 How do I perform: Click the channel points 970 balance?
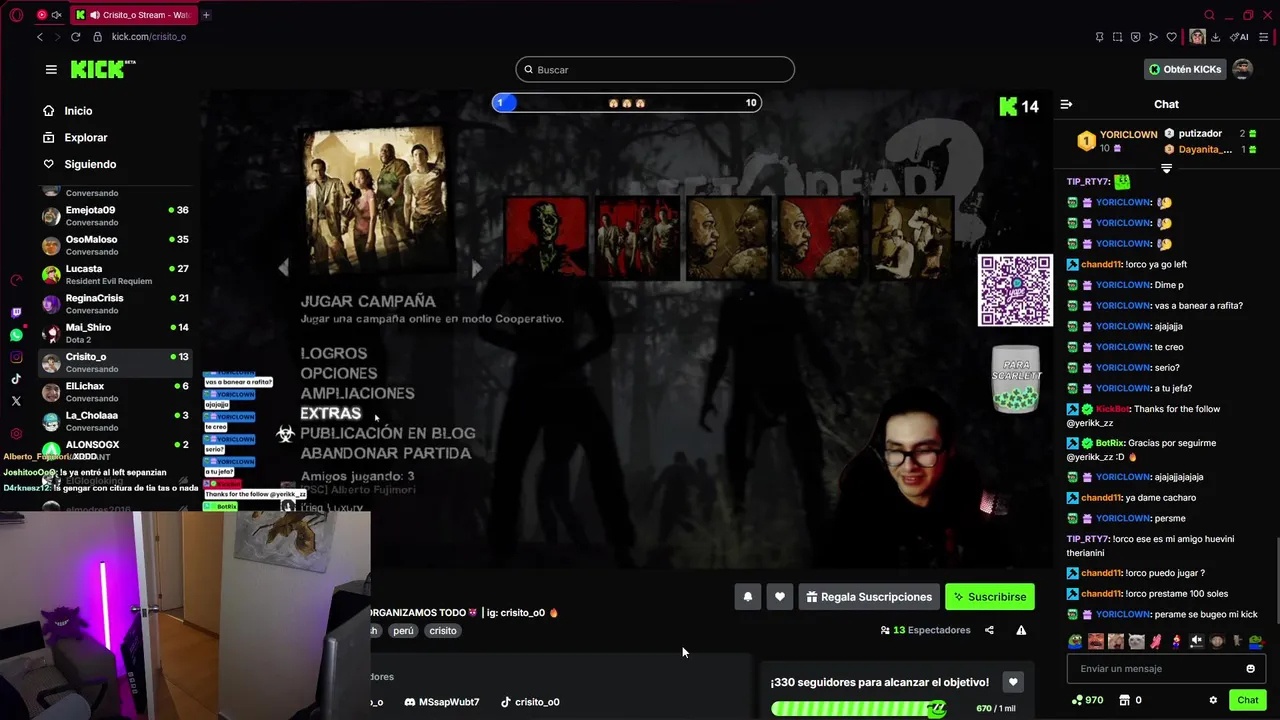[x=1087, y=700]
